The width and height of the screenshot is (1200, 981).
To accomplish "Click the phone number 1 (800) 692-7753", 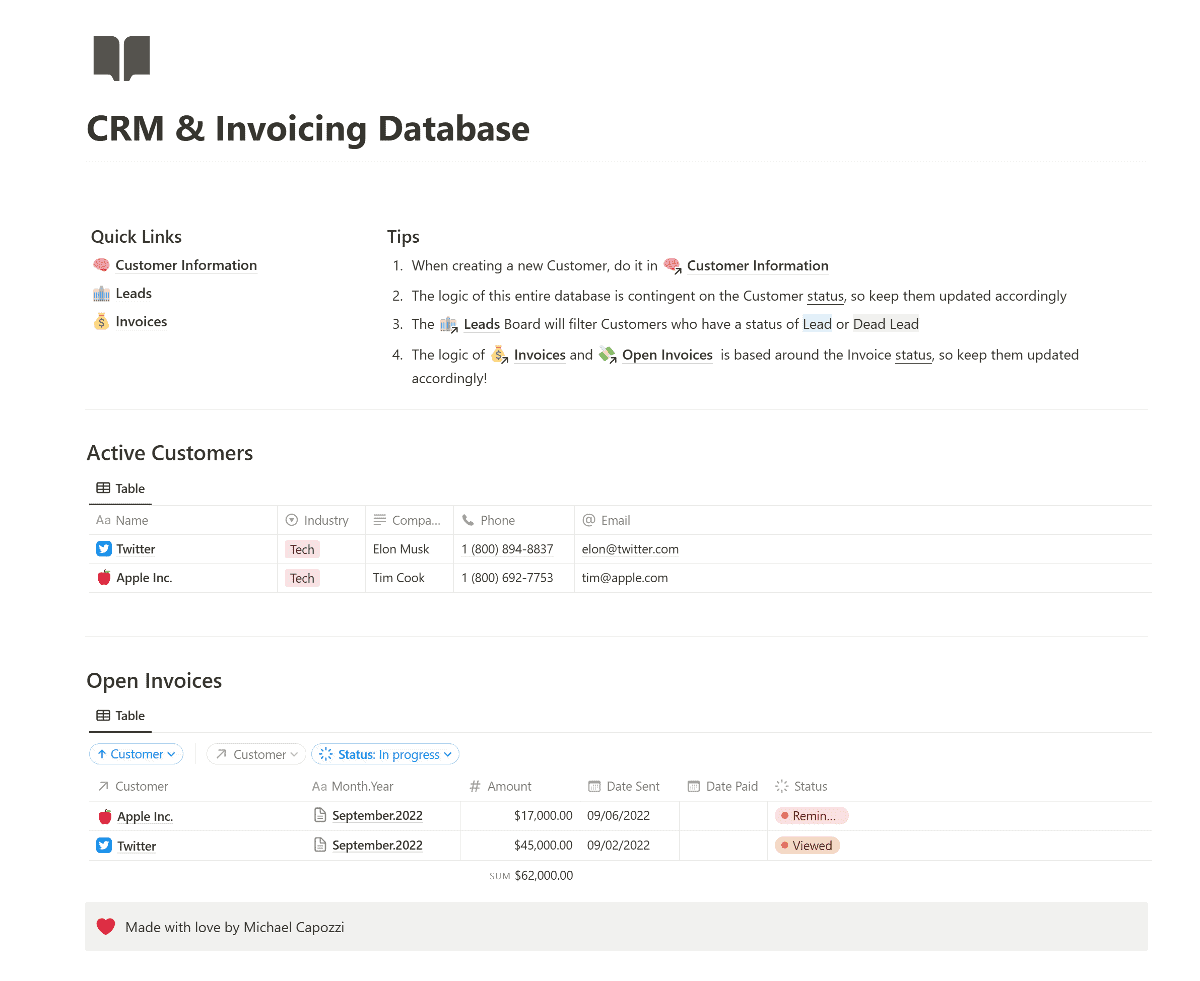I will click(x=507, y=578).
